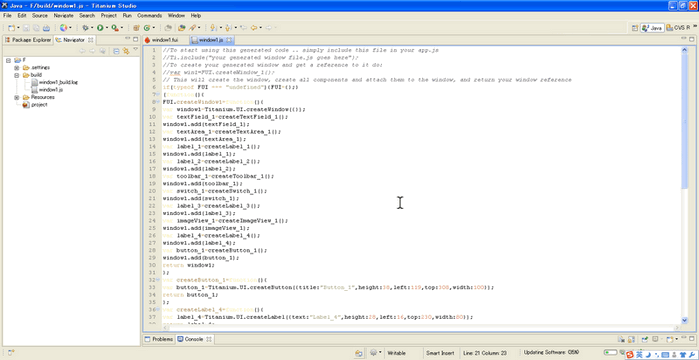Open the New wizard dropdown arrow
Viewport: 699px width, 360px height.
click(x=18, y=28)
